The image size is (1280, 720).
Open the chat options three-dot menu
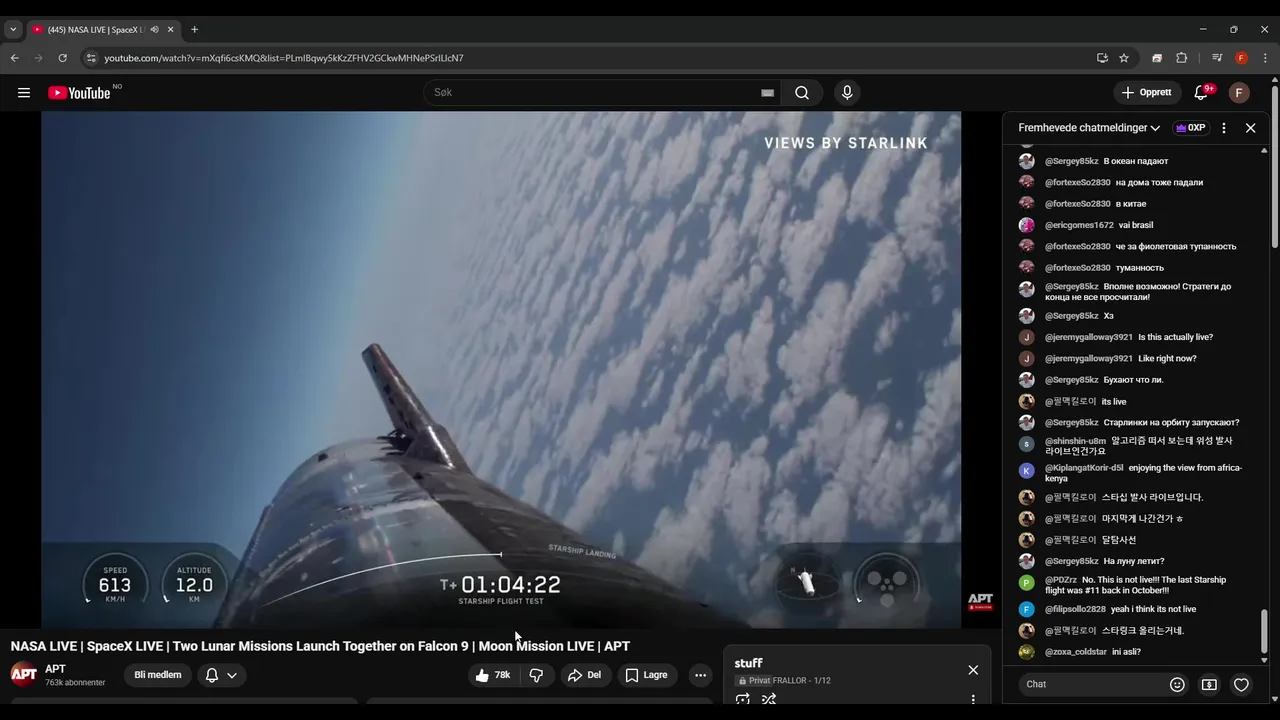(x=1223, y=128)
